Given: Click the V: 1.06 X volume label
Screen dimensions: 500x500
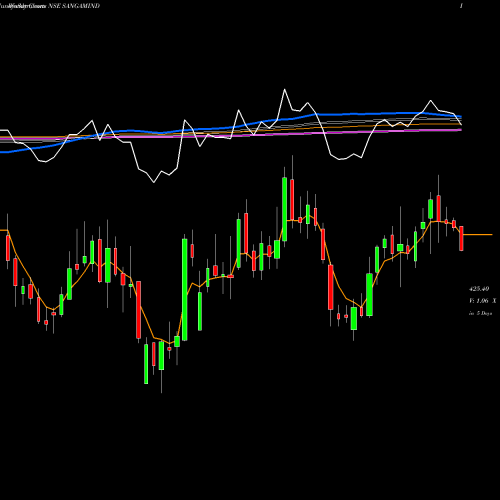Looking at the screenshot, I should [483, 301].
